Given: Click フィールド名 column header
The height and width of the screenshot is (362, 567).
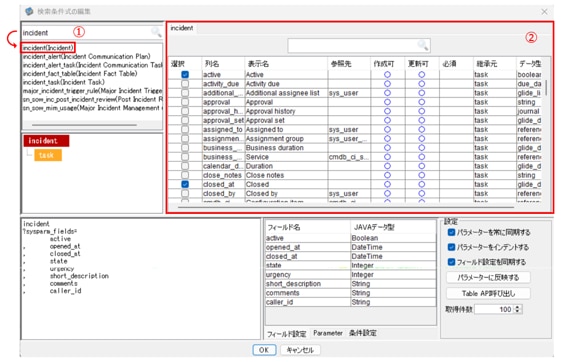Looking at the screenshot, I should coord(308,227).
